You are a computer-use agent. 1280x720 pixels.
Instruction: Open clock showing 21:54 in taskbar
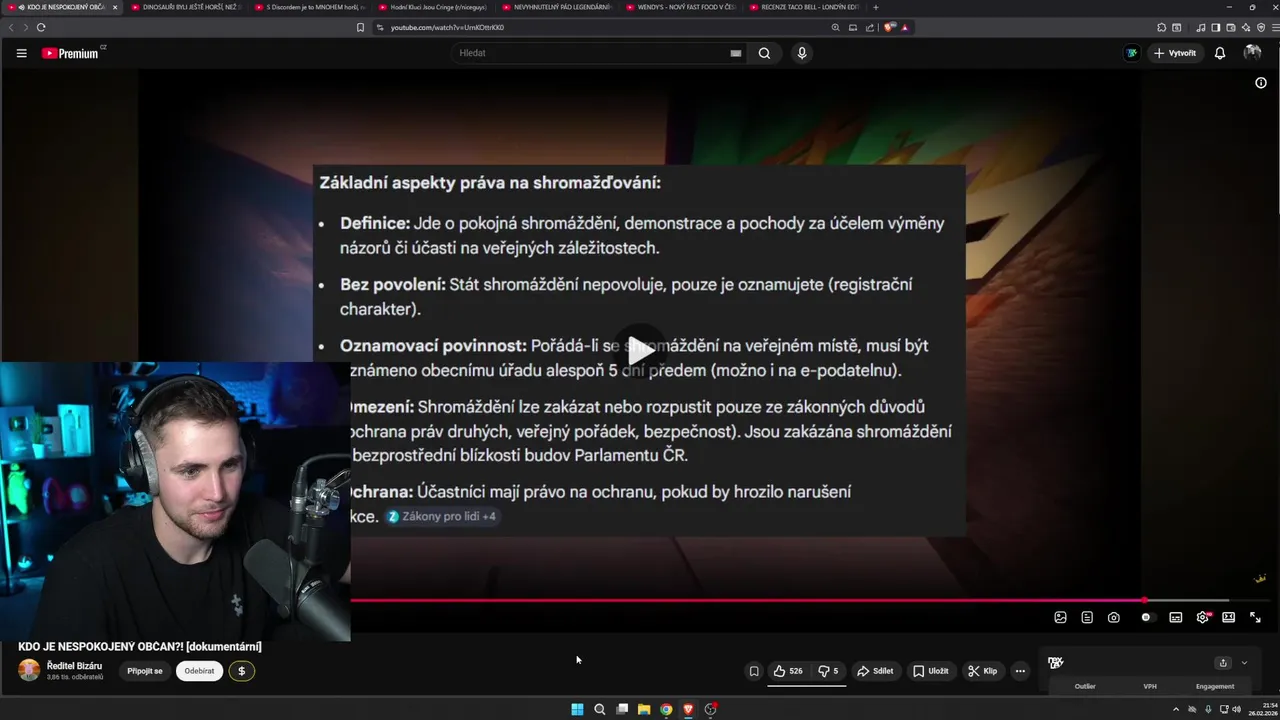point(1261,709)
